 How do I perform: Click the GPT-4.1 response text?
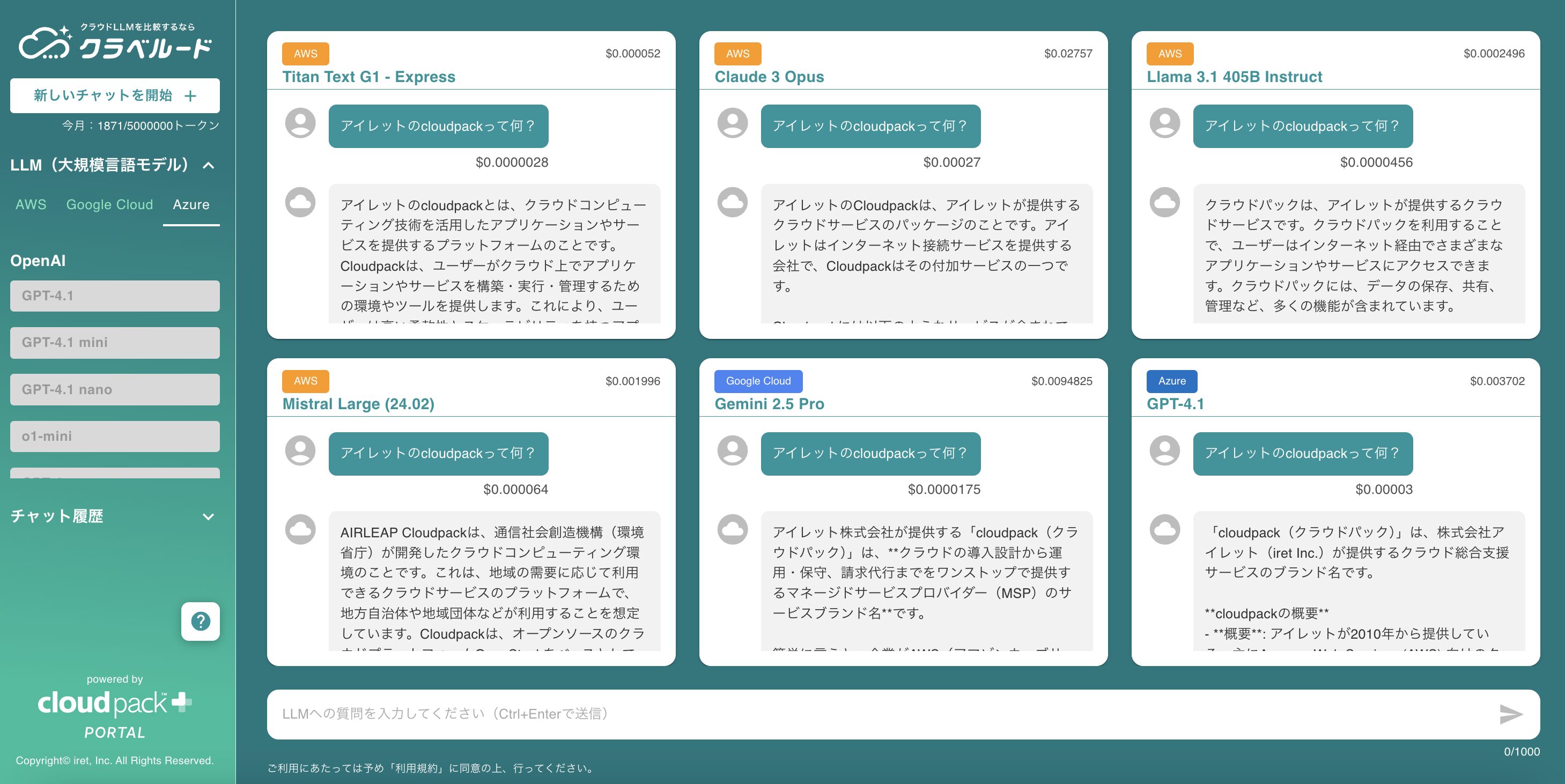1359,581
